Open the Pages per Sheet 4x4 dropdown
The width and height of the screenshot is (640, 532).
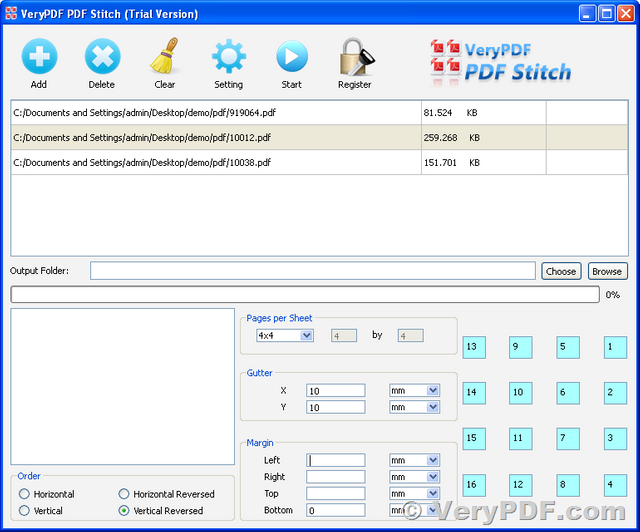(285, 336)
